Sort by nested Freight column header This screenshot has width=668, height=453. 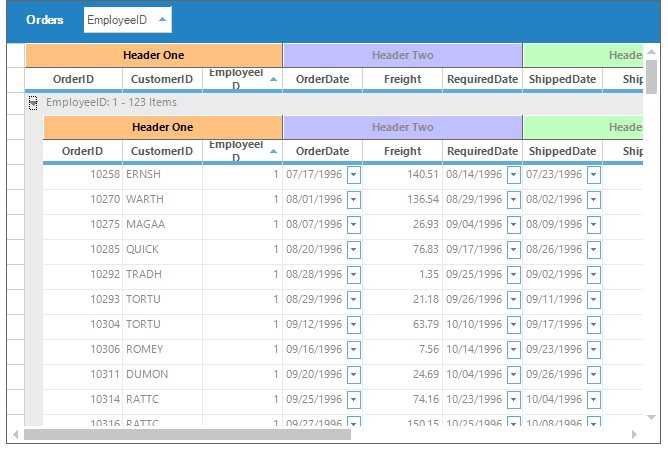(402, 151)
